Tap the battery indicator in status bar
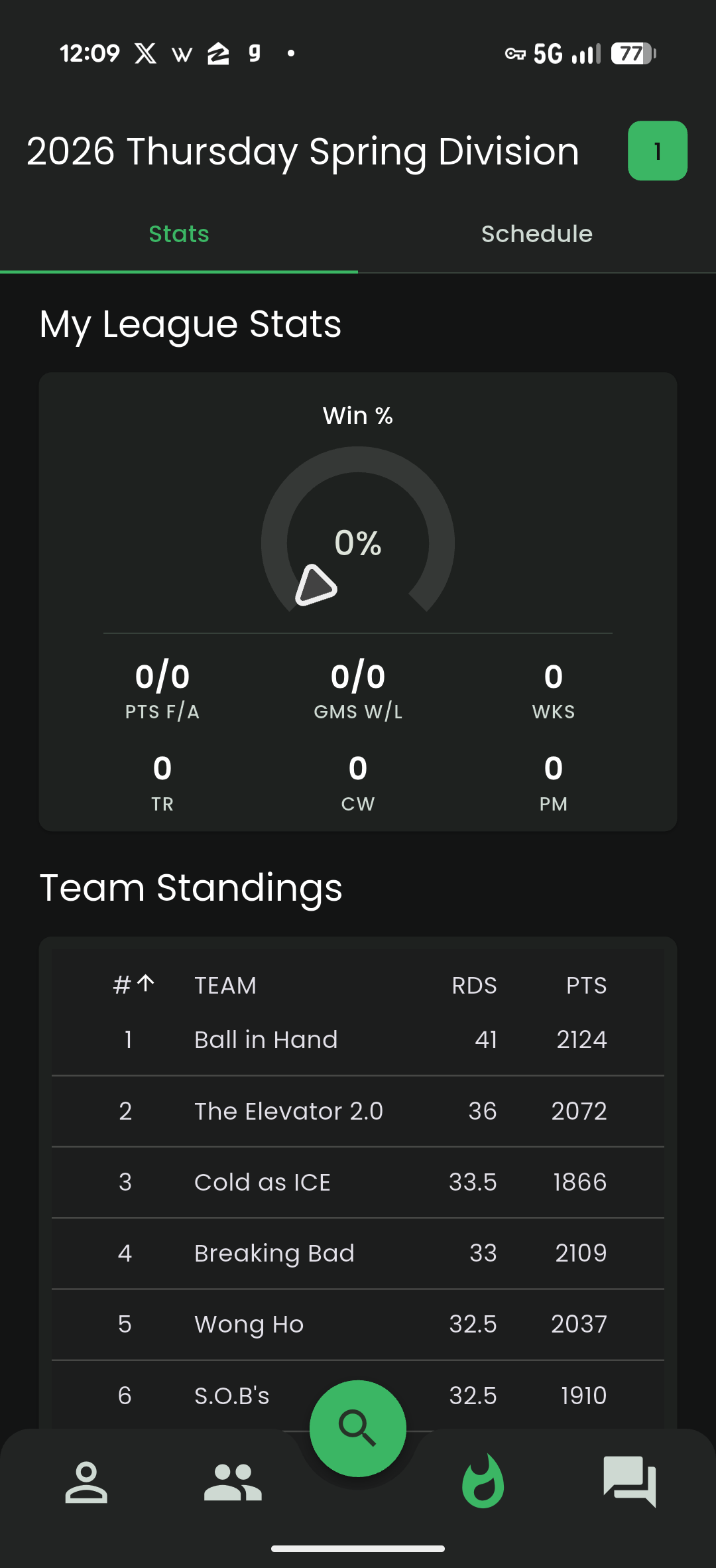This screenshot has height=1568, width=716. tap(633, 53)
